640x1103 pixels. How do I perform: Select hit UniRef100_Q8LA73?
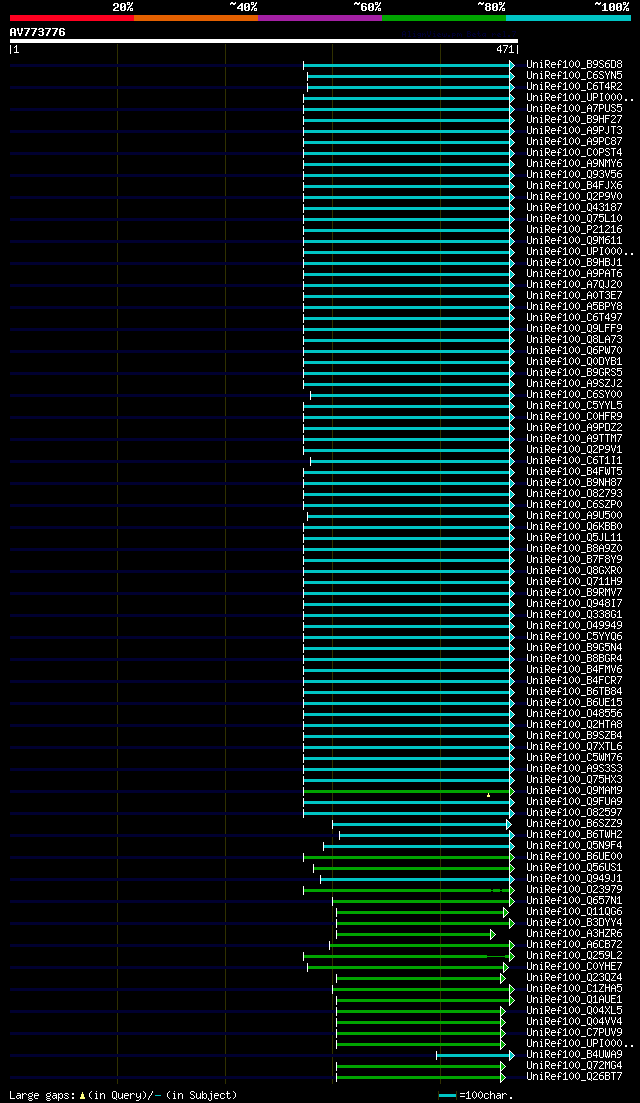[x=574, y=339]
